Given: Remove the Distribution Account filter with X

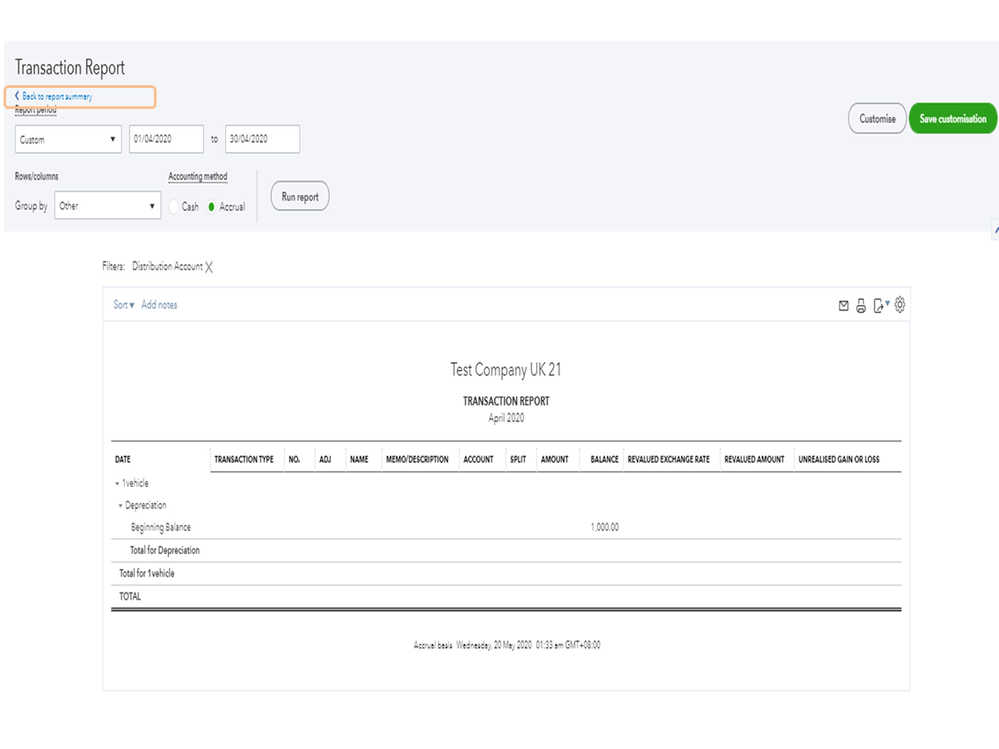Looking at the screenshot, I should pyautogui.click(x=209, y=267).
